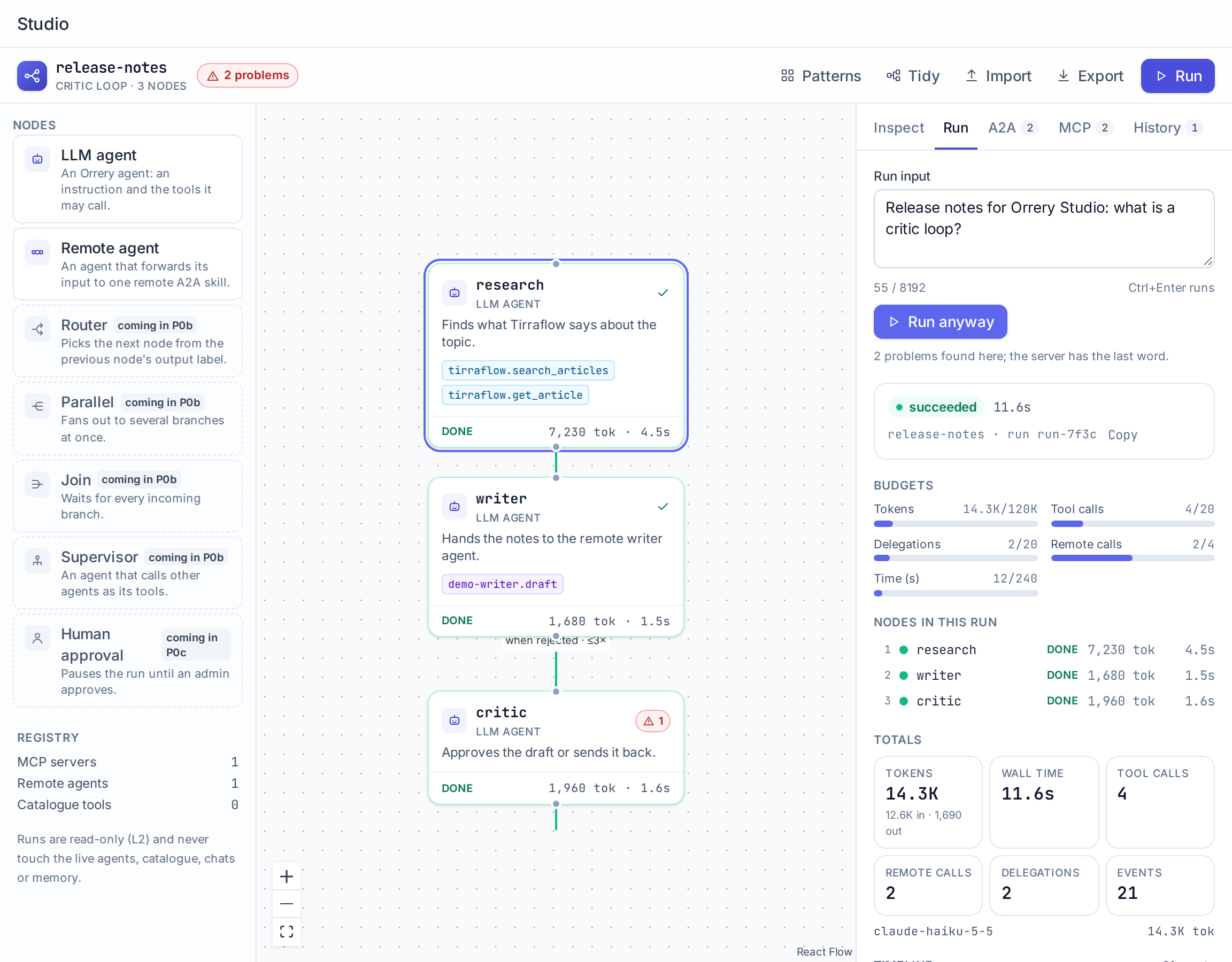Image resolution: width=1232 pixels, height=962 pixels.
Task: Click the Join merge icon
Action: pos(37,484)
